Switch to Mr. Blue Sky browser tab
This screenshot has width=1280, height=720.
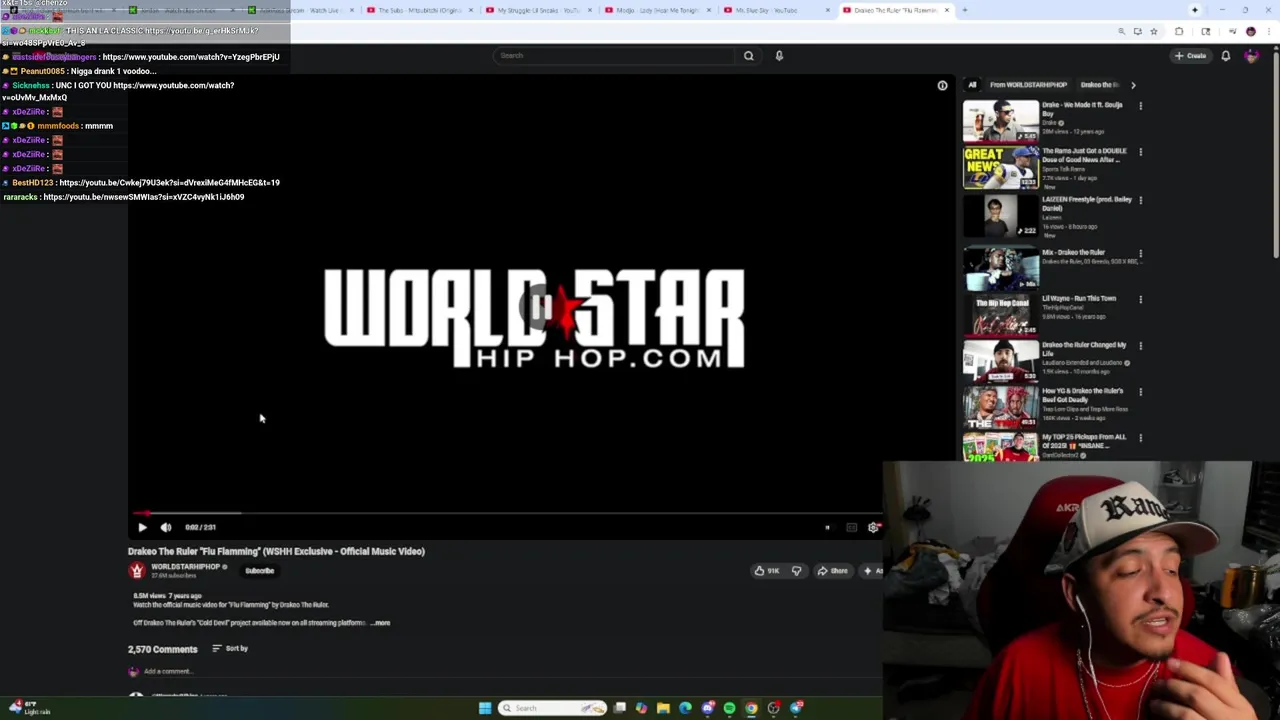coord(775,10)
